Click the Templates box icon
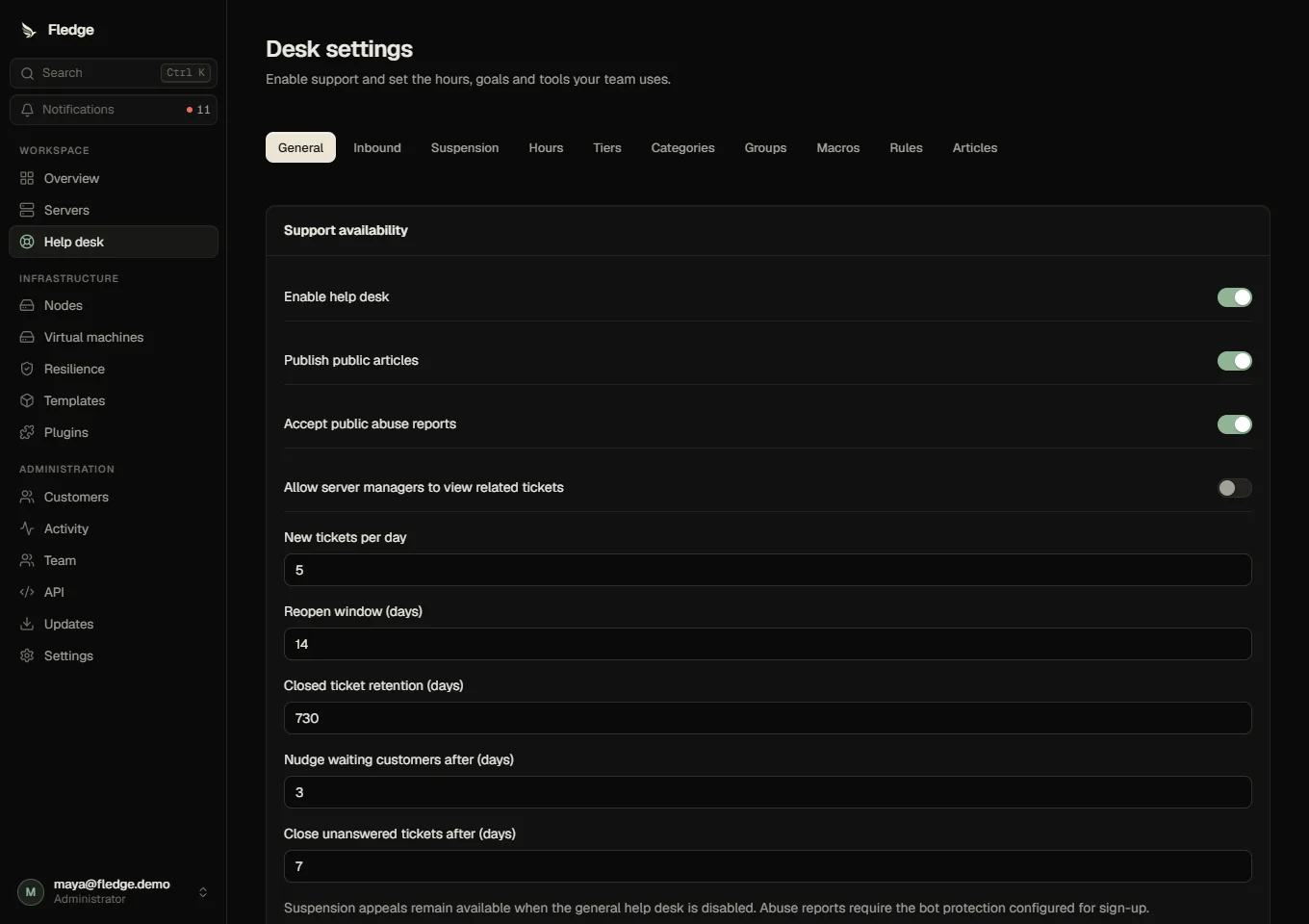The width and height of the screenshot is (1309, 924). (x=27, y=400)
